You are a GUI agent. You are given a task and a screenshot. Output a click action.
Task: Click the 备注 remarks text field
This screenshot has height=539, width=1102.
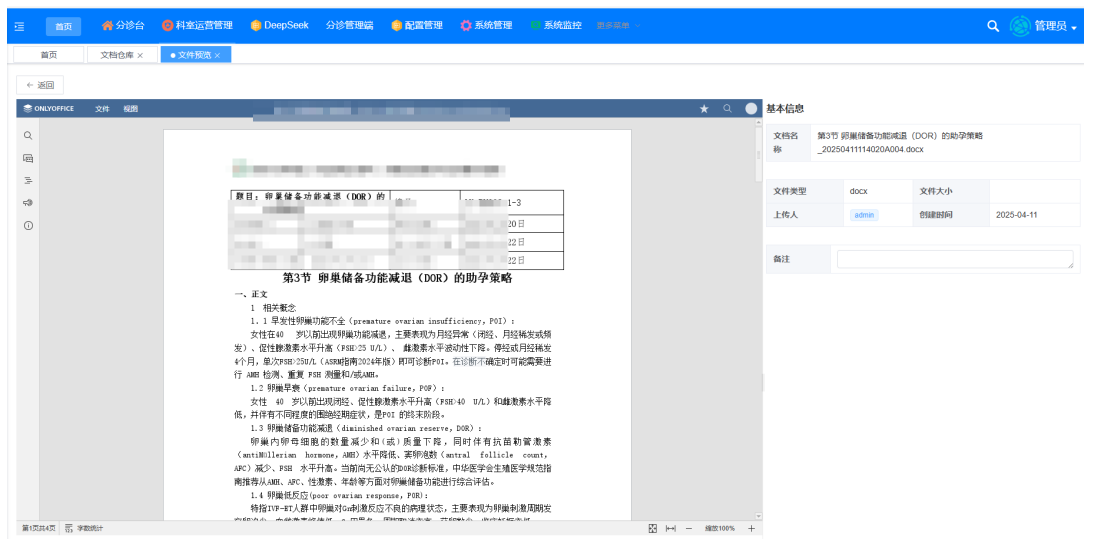954,260
